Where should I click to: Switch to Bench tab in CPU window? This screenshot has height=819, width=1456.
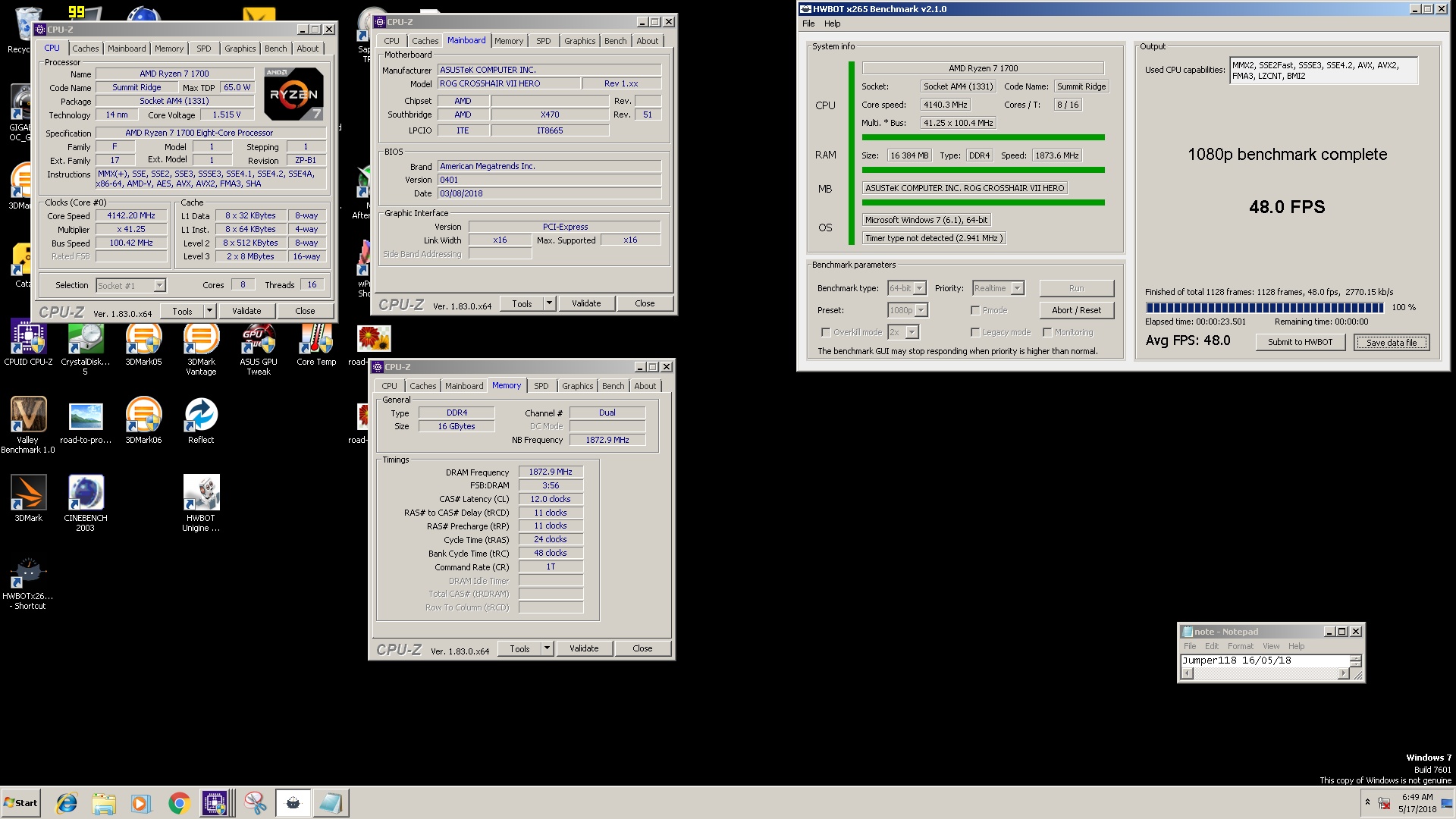[275, 49]
